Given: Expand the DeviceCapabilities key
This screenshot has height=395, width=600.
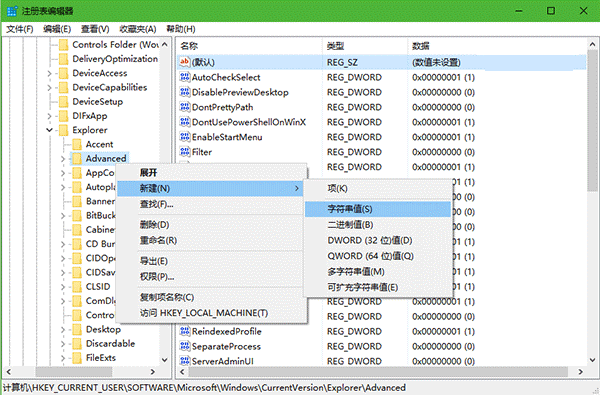Looking at the screenshot, I should 49,88.
